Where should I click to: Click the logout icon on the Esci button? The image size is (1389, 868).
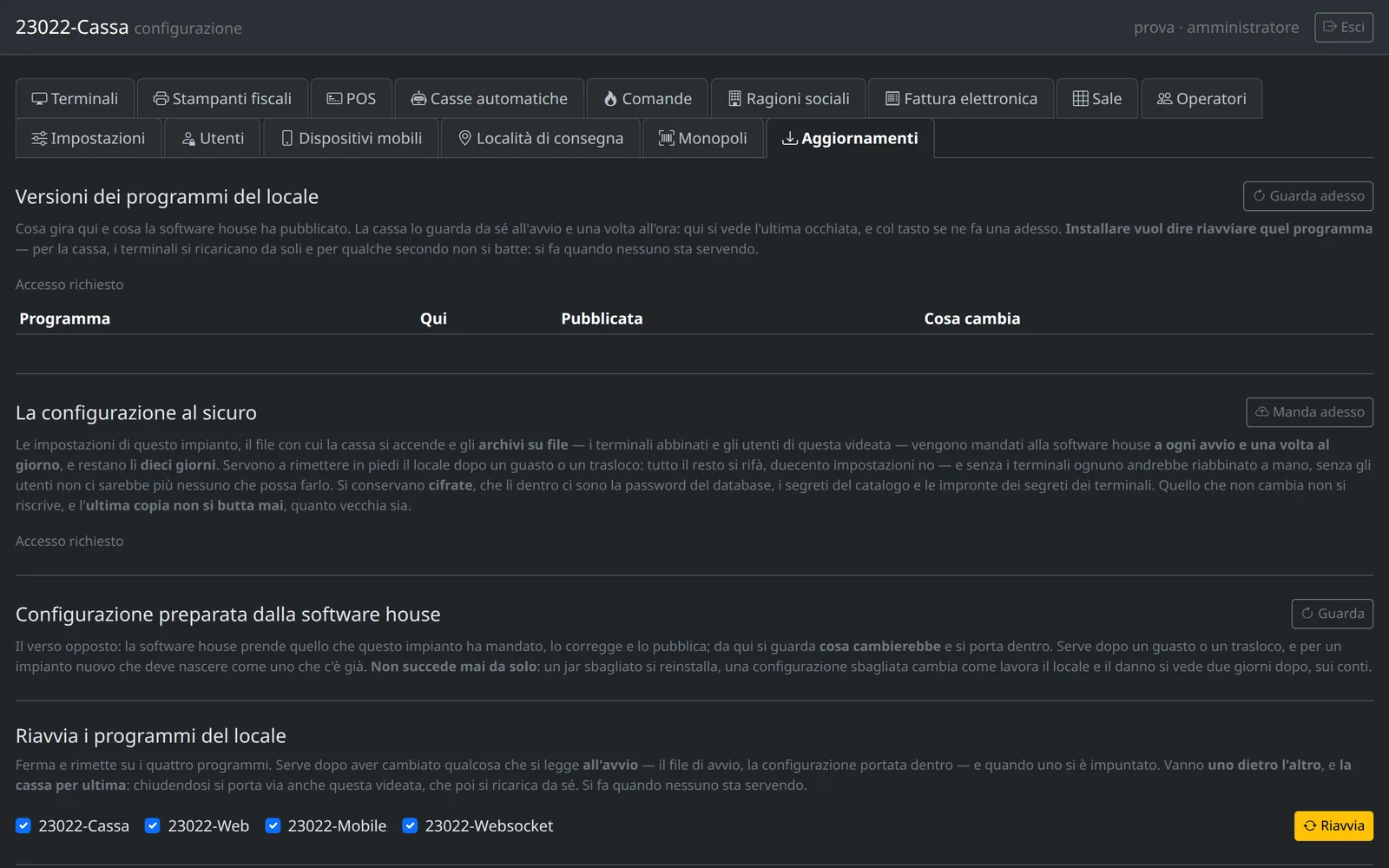[1329, 27]
